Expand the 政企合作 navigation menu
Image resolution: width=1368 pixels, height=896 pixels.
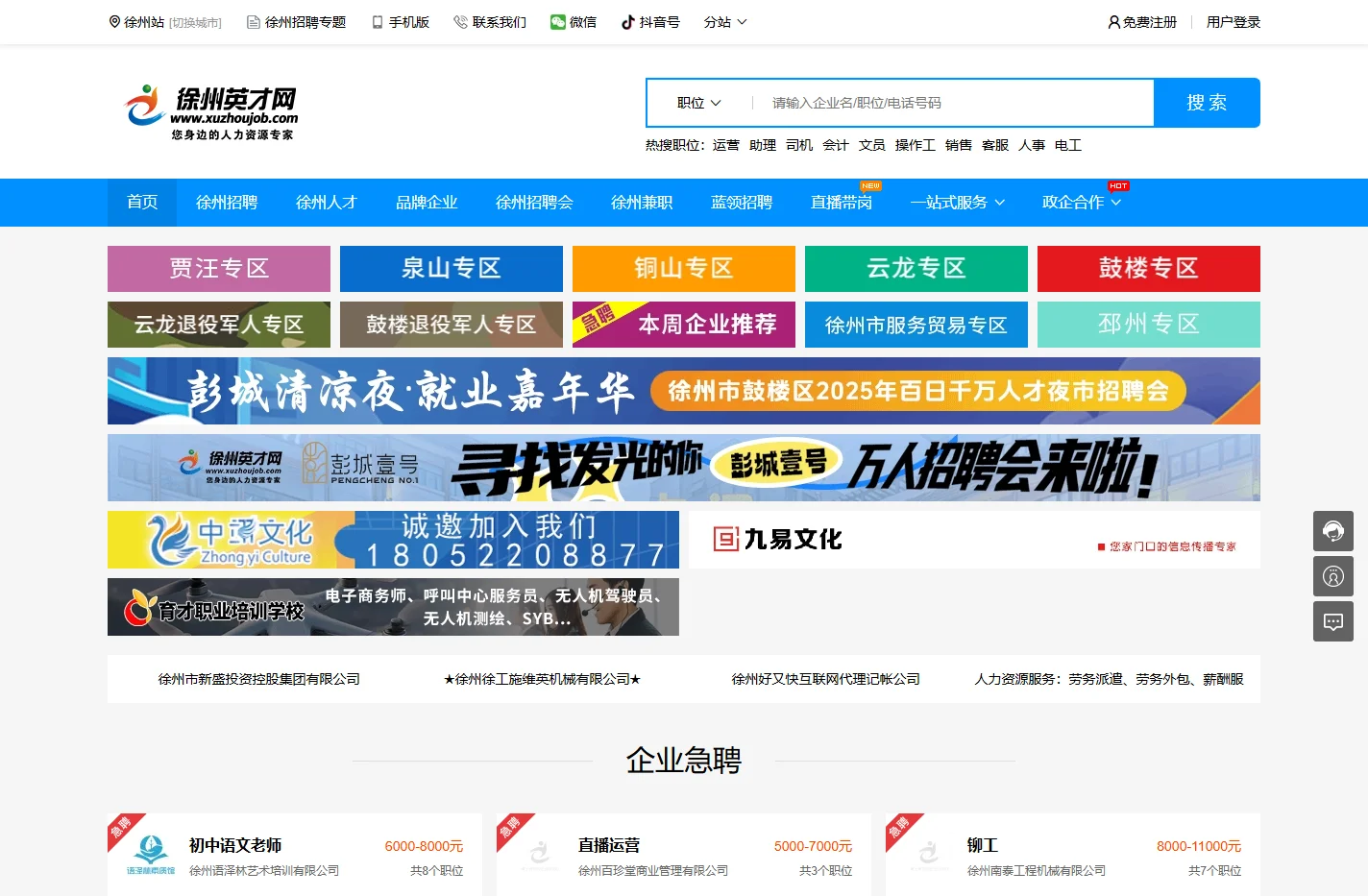1082,203
